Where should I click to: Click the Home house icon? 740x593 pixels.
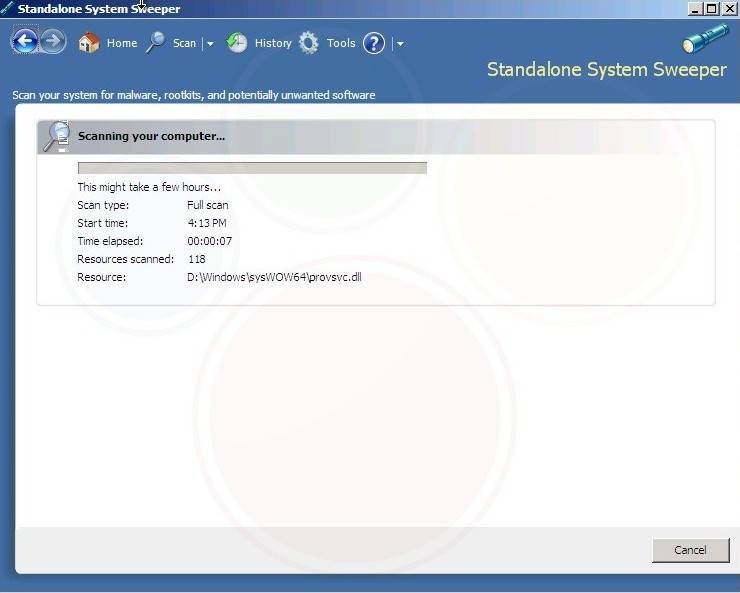click(x=89, y=43)
